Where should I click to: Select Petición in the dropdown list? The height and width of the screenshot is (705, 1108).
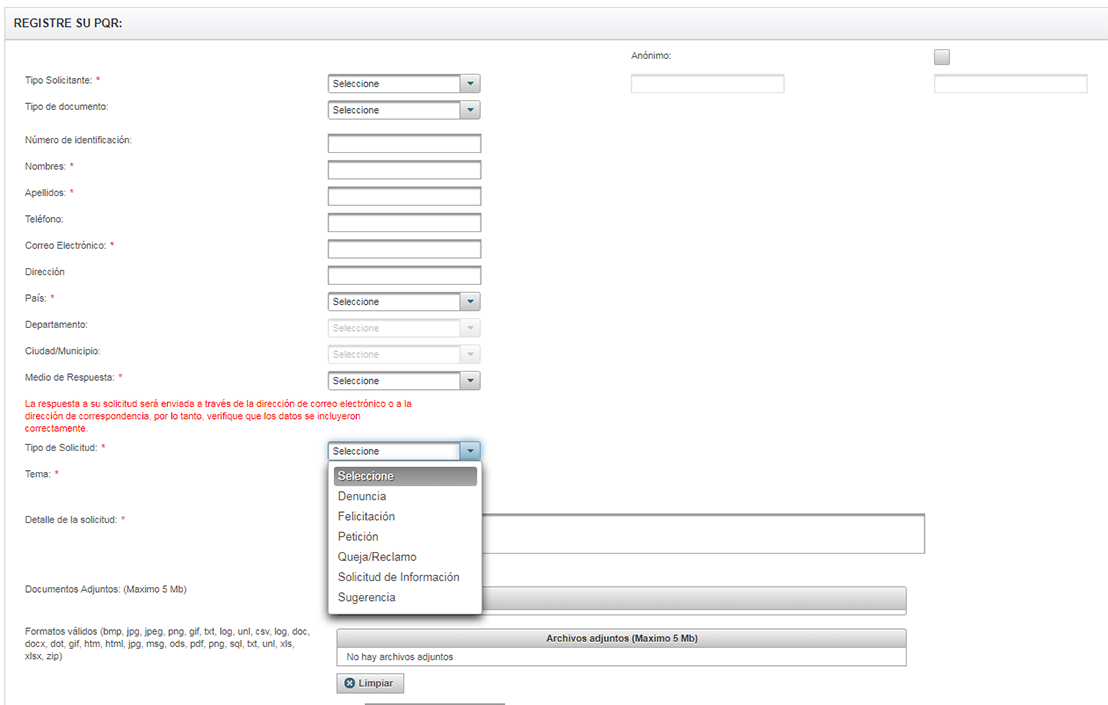pyautogui.click(x=358, y=537)
